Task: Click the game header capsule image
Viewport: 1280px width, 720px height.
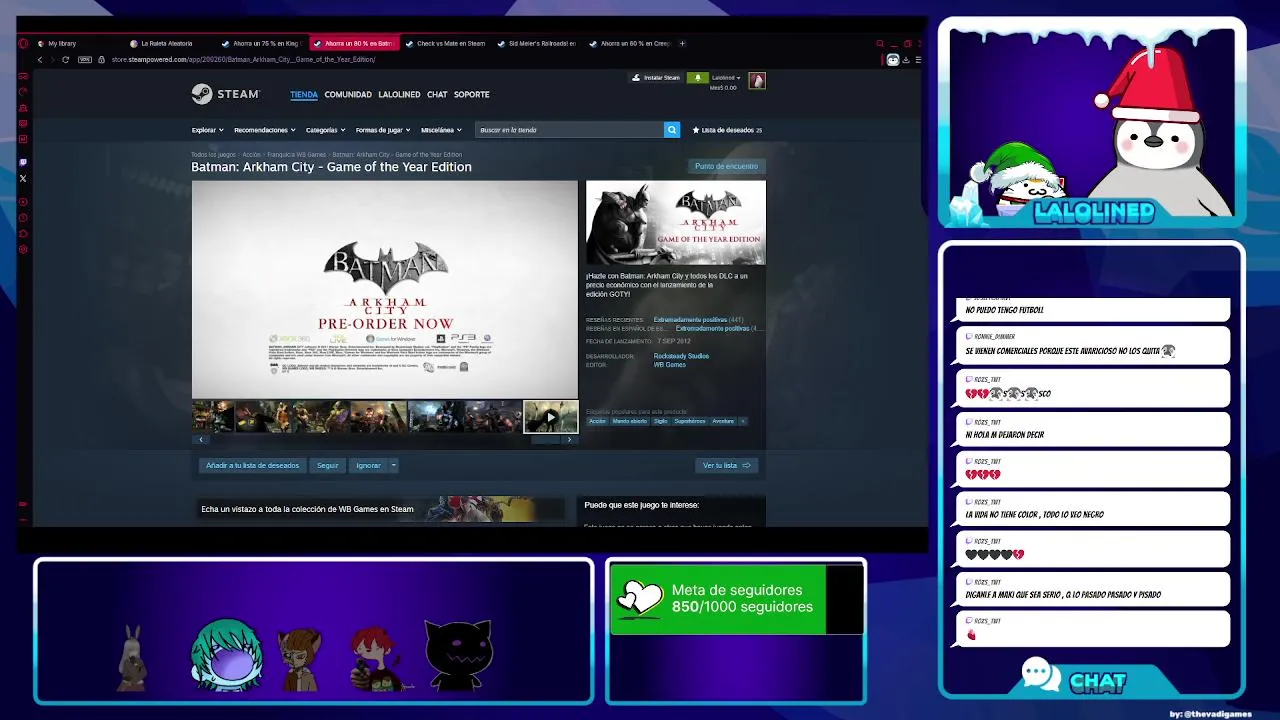Action: [676, 223]
